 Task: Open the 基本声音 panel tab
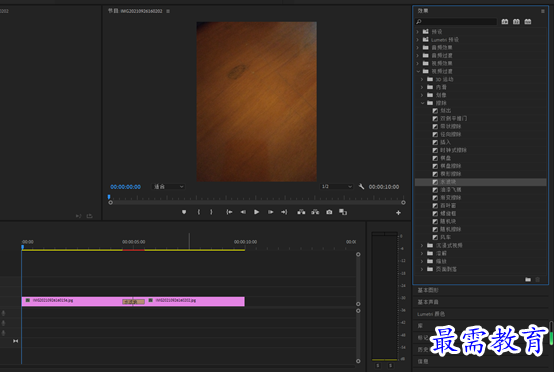click(x=428, y=302)
